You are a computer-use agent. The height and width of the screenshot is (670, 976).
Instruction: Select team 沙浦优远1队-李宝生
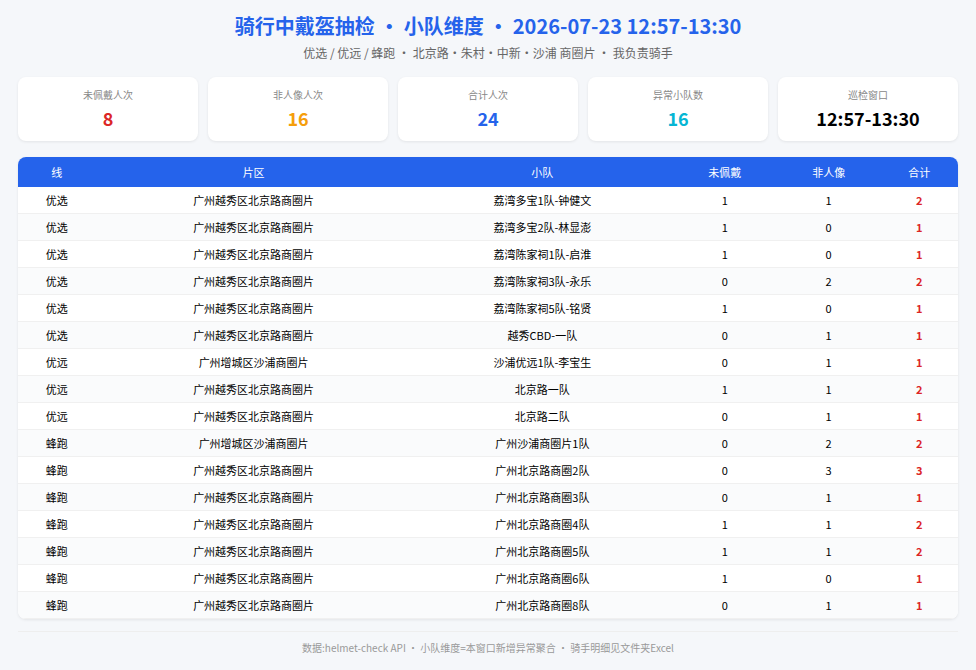coord(542,363)
